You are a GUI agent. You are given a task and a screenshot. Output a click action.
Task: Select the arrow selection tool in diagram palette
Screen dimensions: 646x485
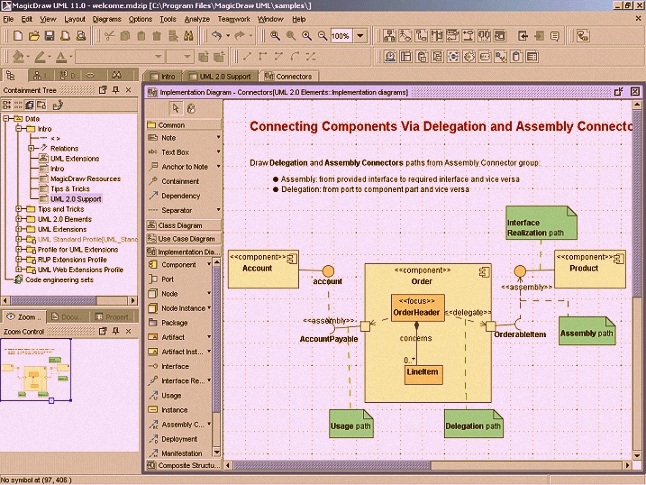pos(176,108)
